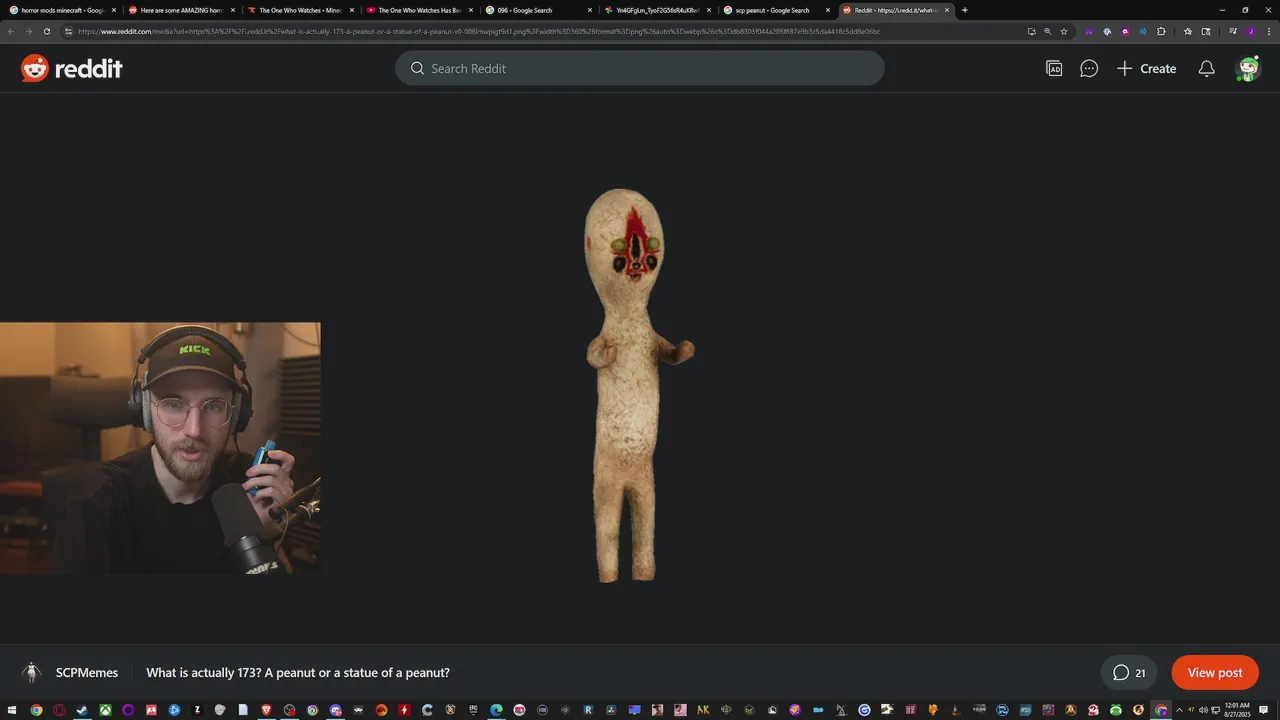
Task: Launch Chrome from the taskbar start
Action: 36,710
